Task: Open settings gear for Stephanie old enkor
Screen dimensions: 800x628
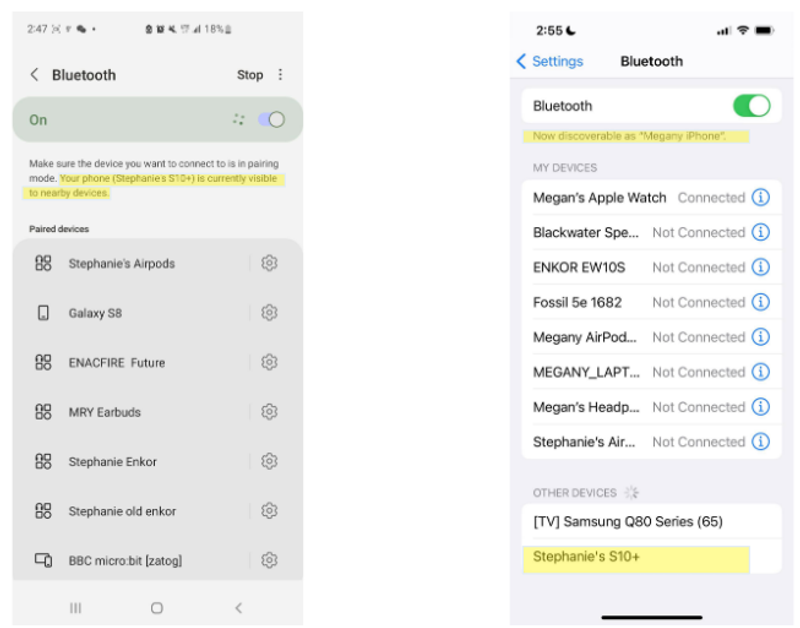Action: point(269,511)
